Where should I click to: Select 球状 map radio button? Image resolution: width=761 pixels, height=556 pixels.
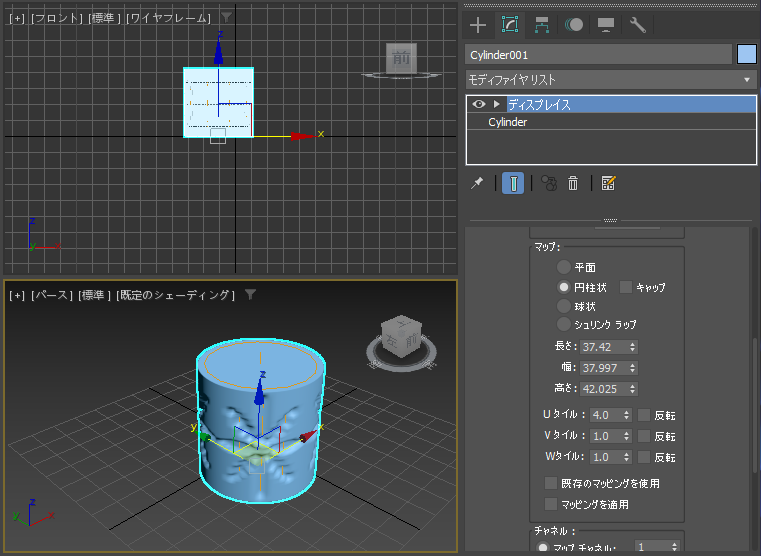pyautogui.click(x=563, y=306)
